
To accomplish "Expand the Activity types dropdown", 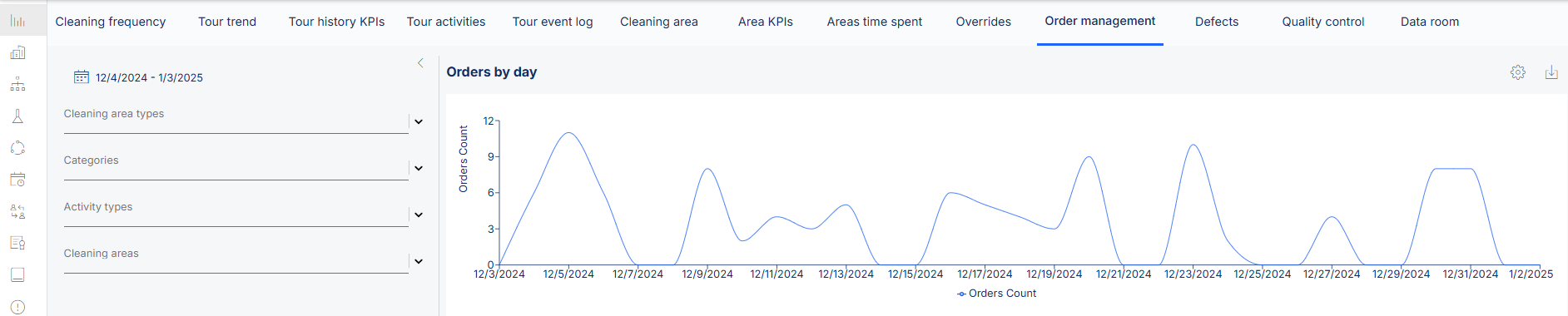I will coord(419,215).
